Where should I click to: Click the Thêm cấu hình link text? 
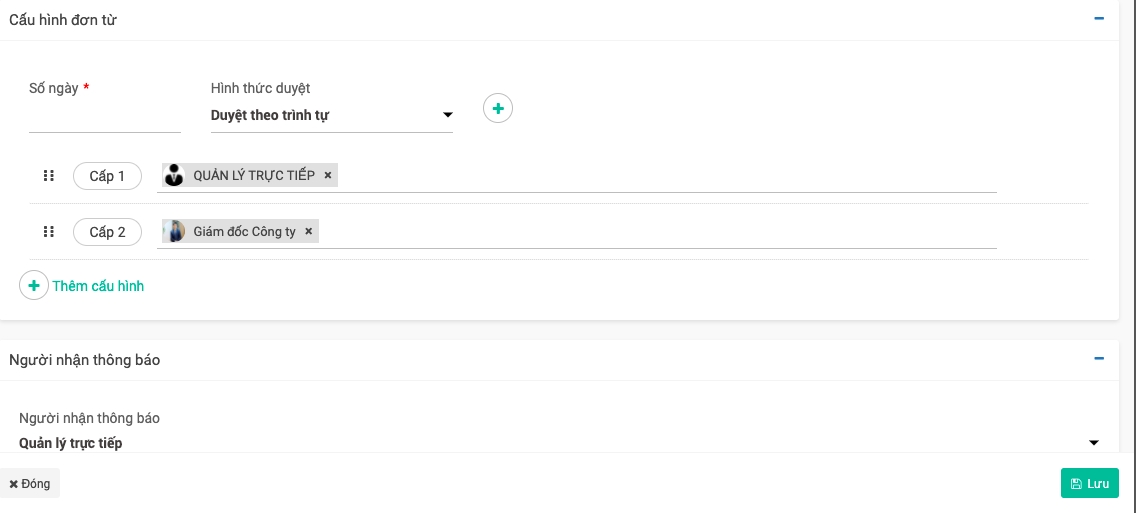point(98,286)
